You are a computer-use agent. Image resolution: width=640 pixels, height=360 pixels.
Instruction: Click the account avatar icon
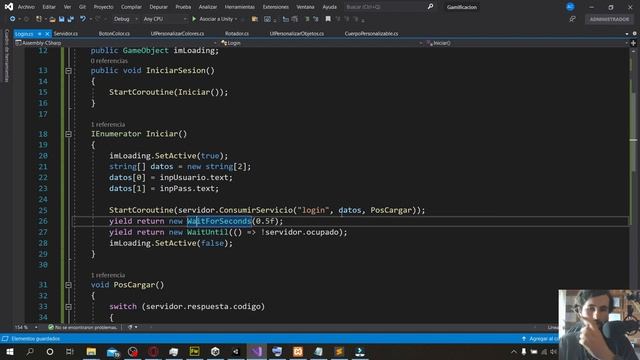pyautogui.click(x=570, y=7)
